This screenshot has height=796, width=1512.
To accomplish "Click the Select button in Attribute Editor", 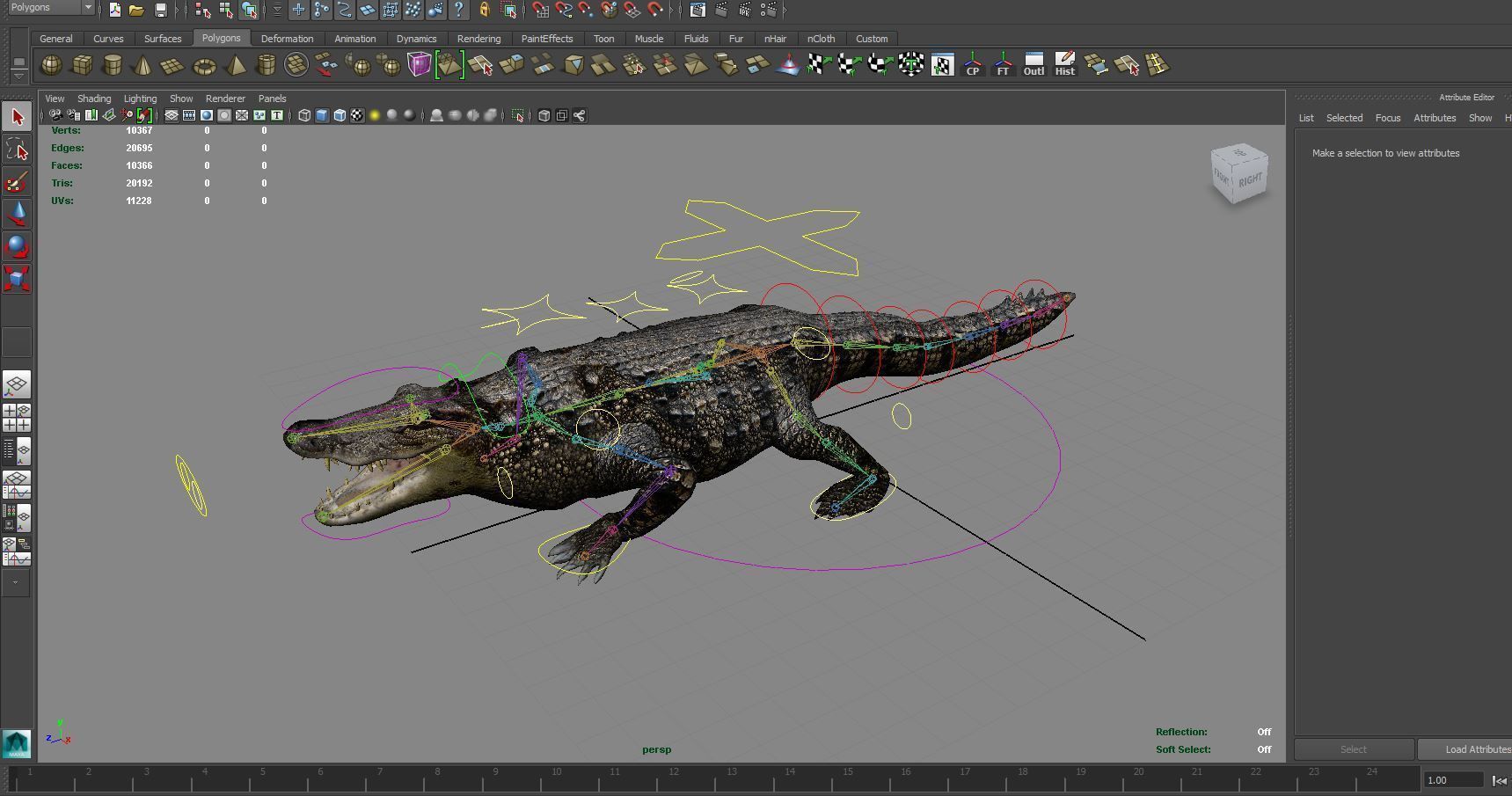I will pos(1354,749).
